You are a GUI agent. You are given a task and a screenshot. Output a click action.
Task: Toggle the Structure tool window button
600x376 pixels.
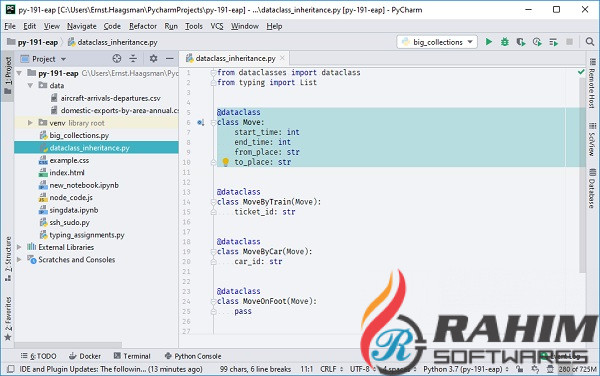8,259
